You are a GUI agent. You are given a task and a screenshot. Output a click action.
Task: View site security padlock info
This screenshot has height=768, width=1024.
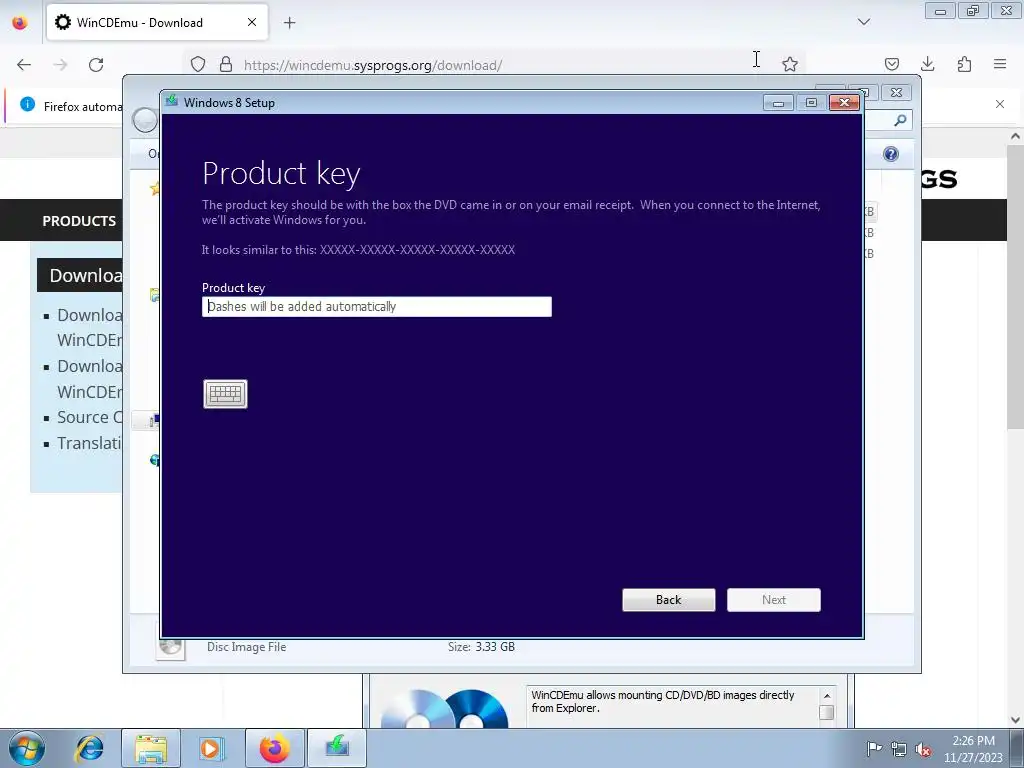pos(226,65)
